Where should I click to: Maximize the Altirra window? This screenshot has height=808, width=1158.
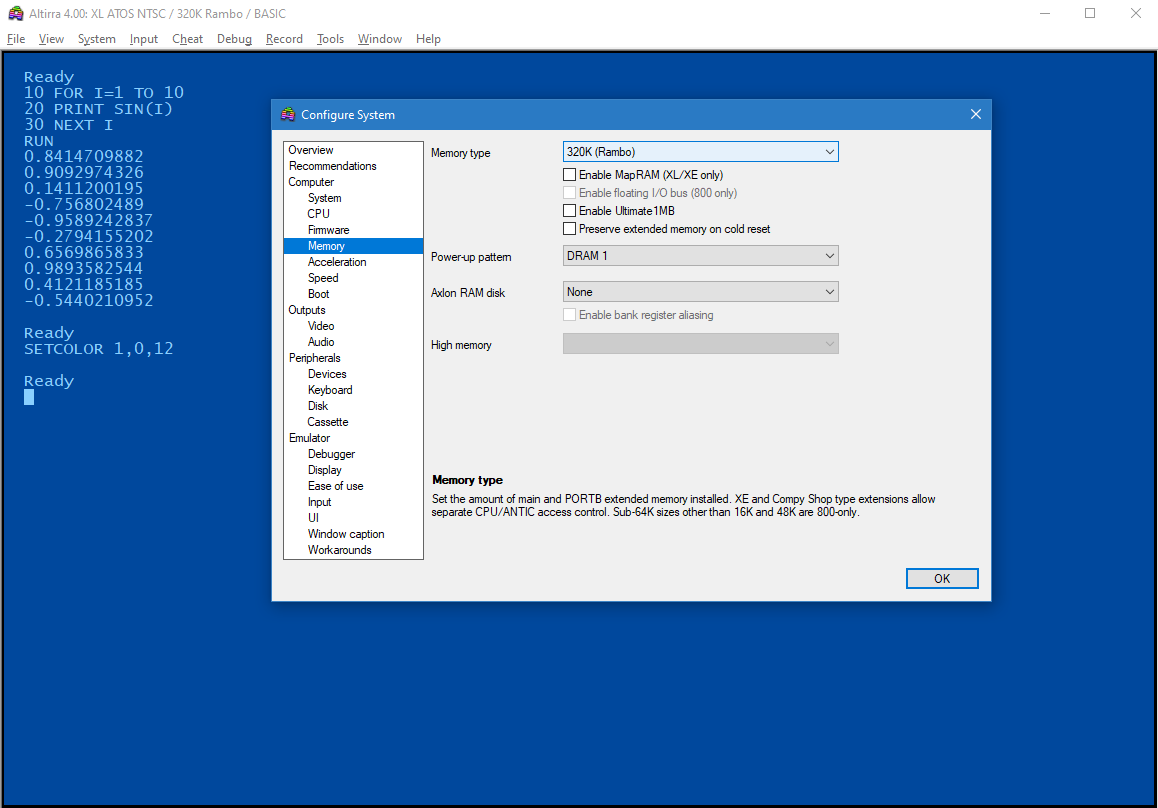click(1090, 13)
